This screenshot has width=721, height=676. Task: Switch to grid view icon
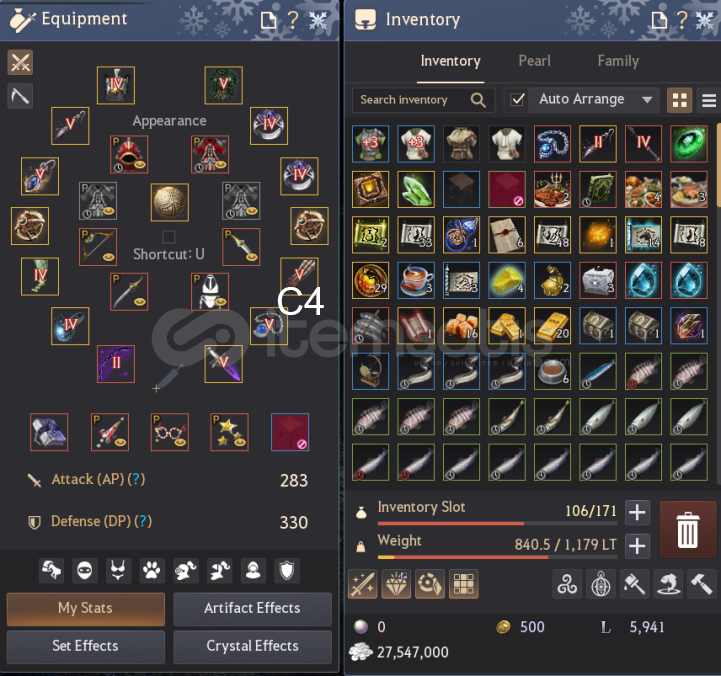tap(680, 100)
